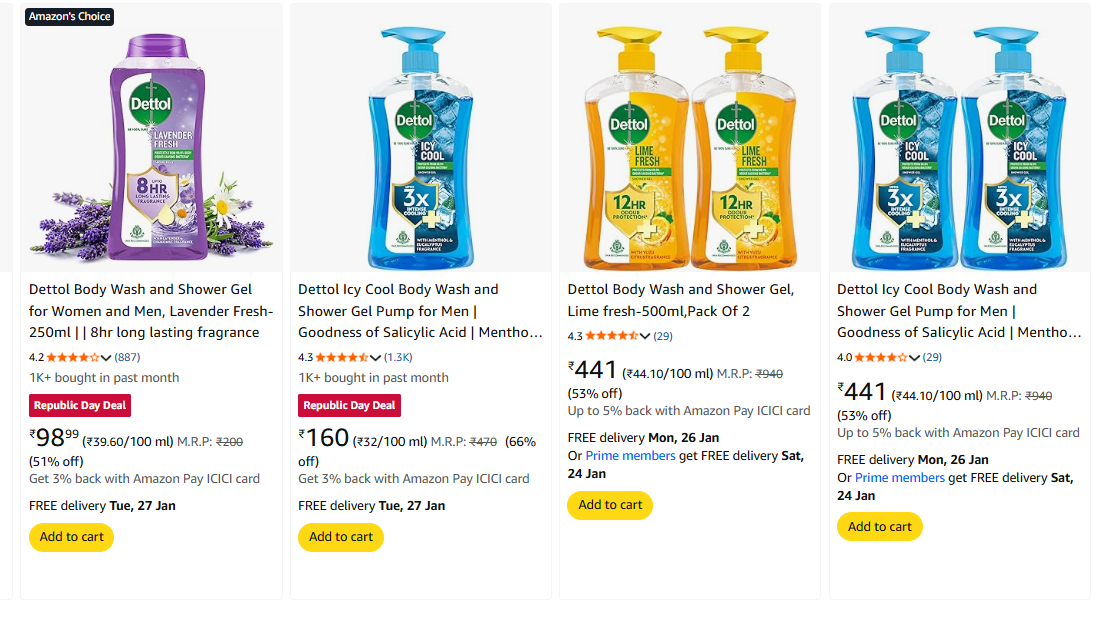Expand rating chevron for Lavender Fresh body wash
Screen dimensions: 1108x617
point(107,357)
